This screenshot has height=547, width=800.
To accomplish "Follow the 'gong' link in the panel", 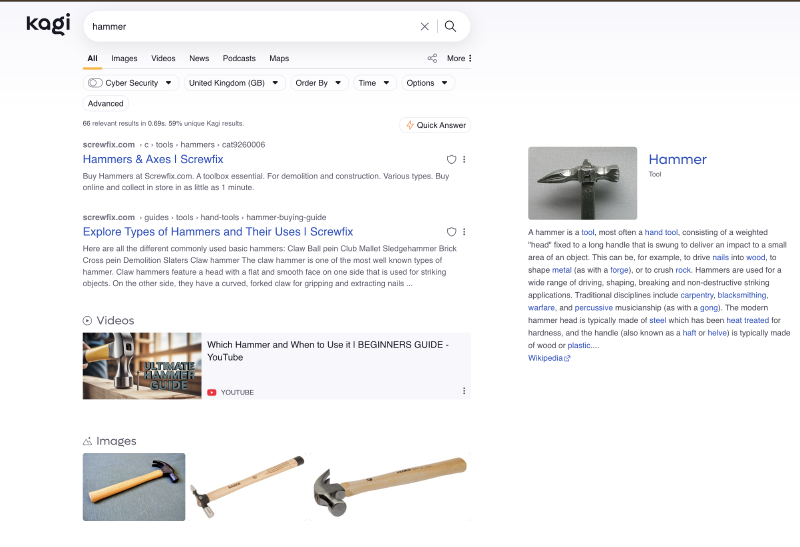I will coord(709,308).
